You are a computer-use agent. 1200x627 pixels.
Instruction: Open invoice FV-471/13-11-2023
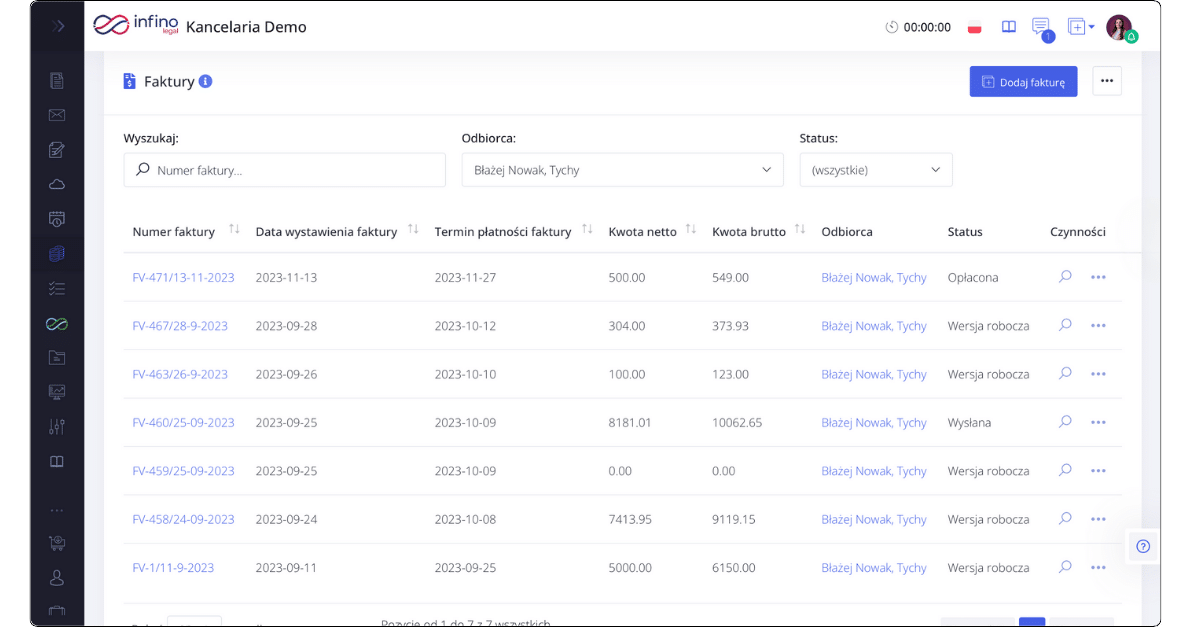(x=183, y=277)
